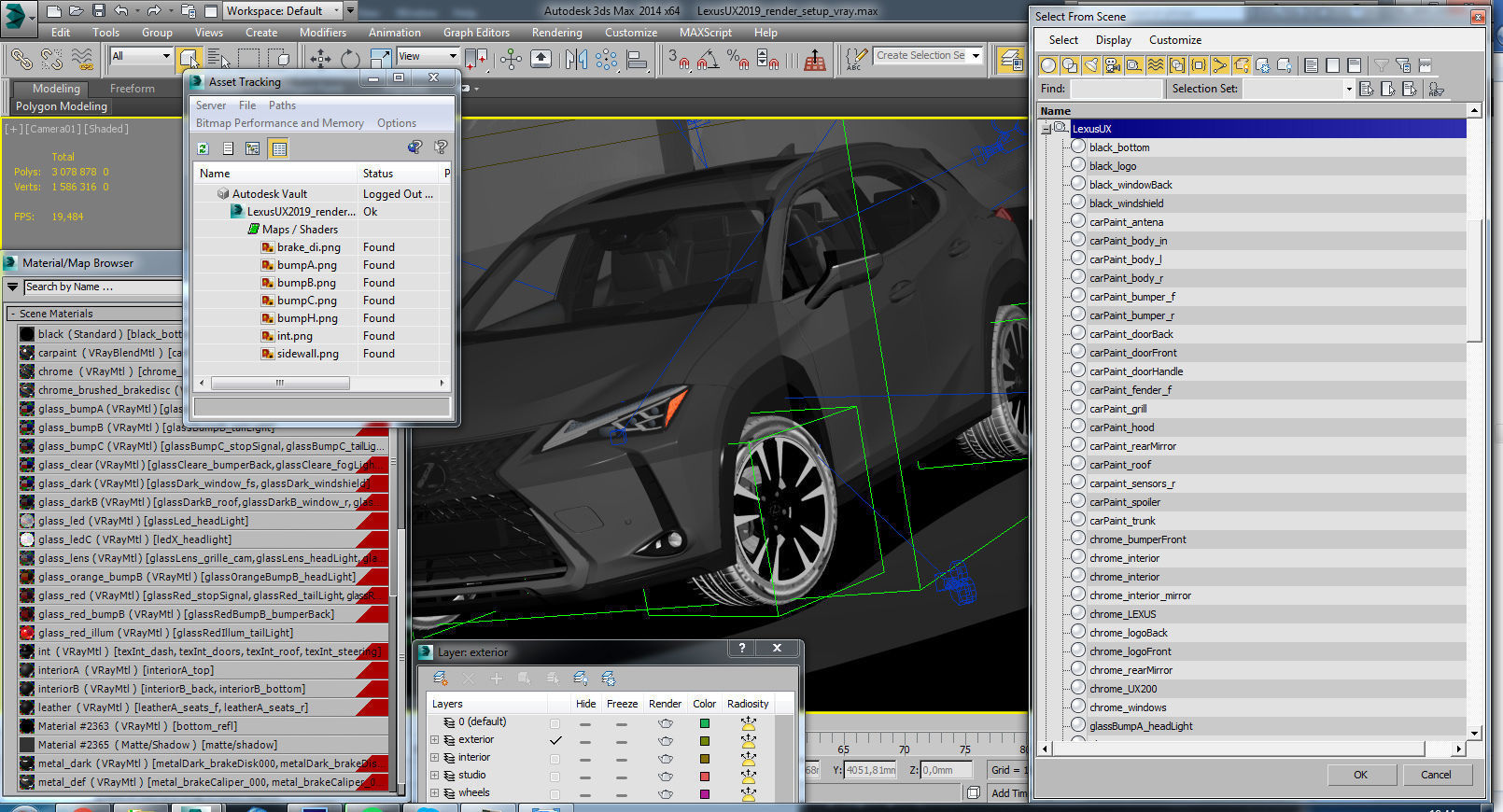This screenshot has width=1503, height=812.
Task: Switch to the Freeform ribbon tab
Action: click(133, 89)
